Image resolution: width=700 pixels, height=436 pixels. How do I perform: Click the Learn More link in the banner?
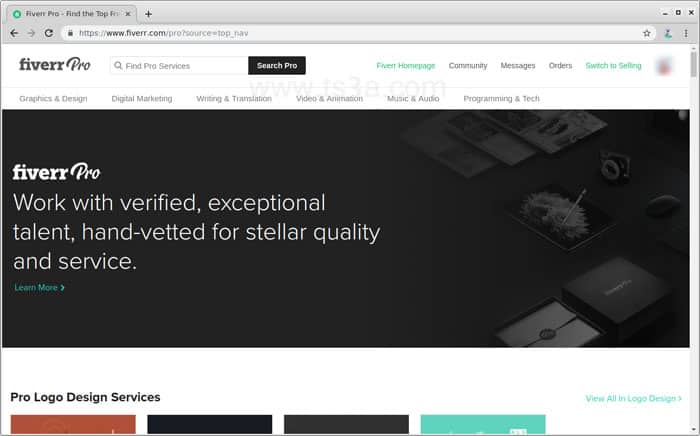[x=39, y=287]
